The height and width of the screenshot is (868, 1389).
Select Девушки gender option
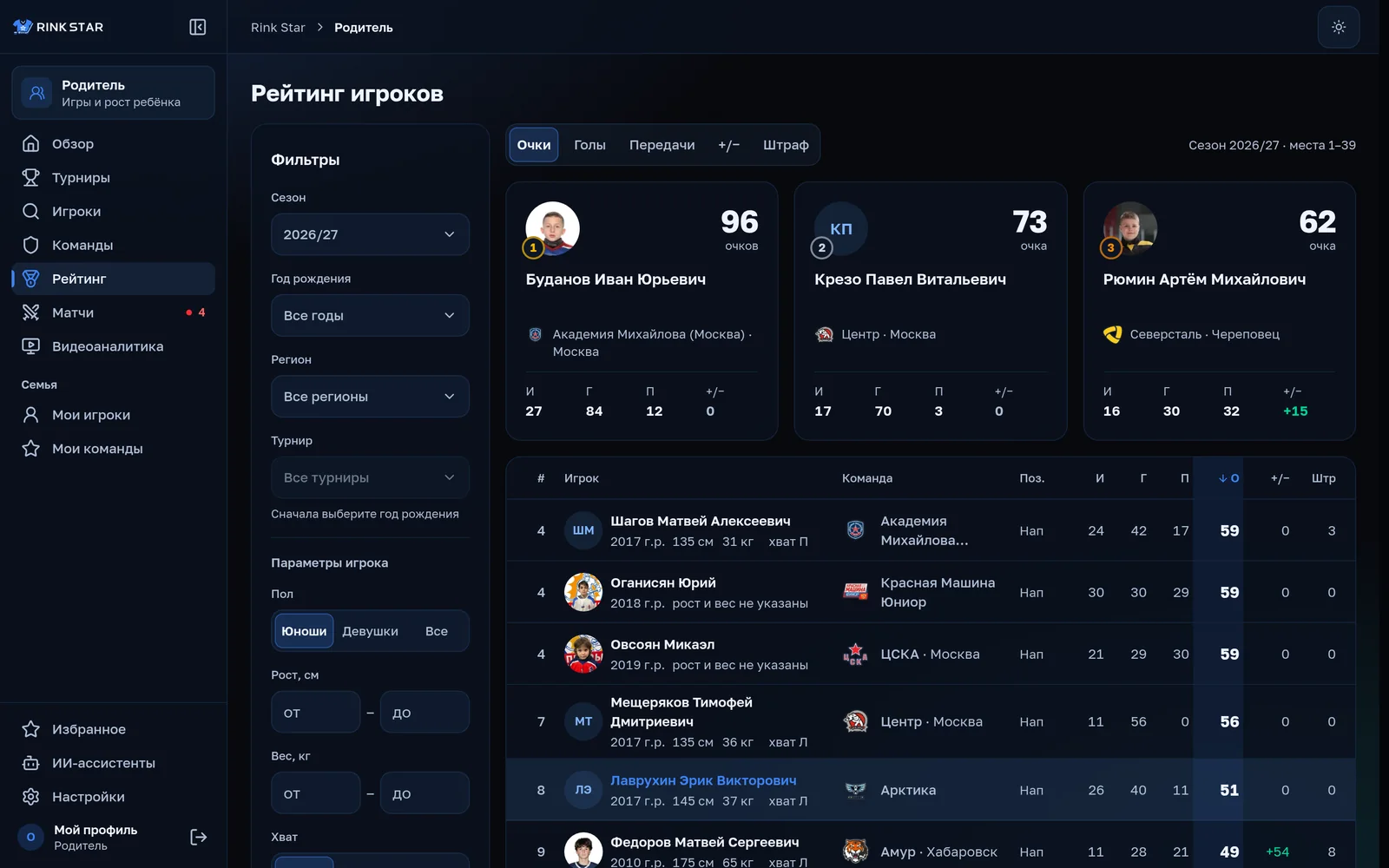coord(370,631)
